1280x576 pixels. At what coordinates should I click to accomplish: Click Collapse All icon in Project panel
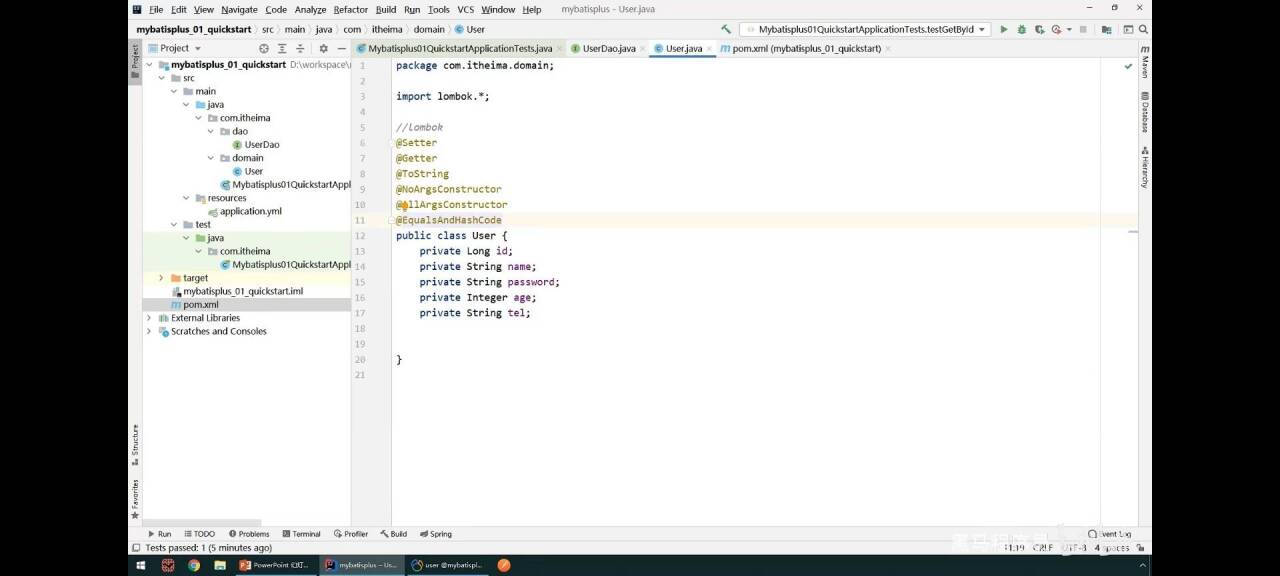(x=300, y=48)
